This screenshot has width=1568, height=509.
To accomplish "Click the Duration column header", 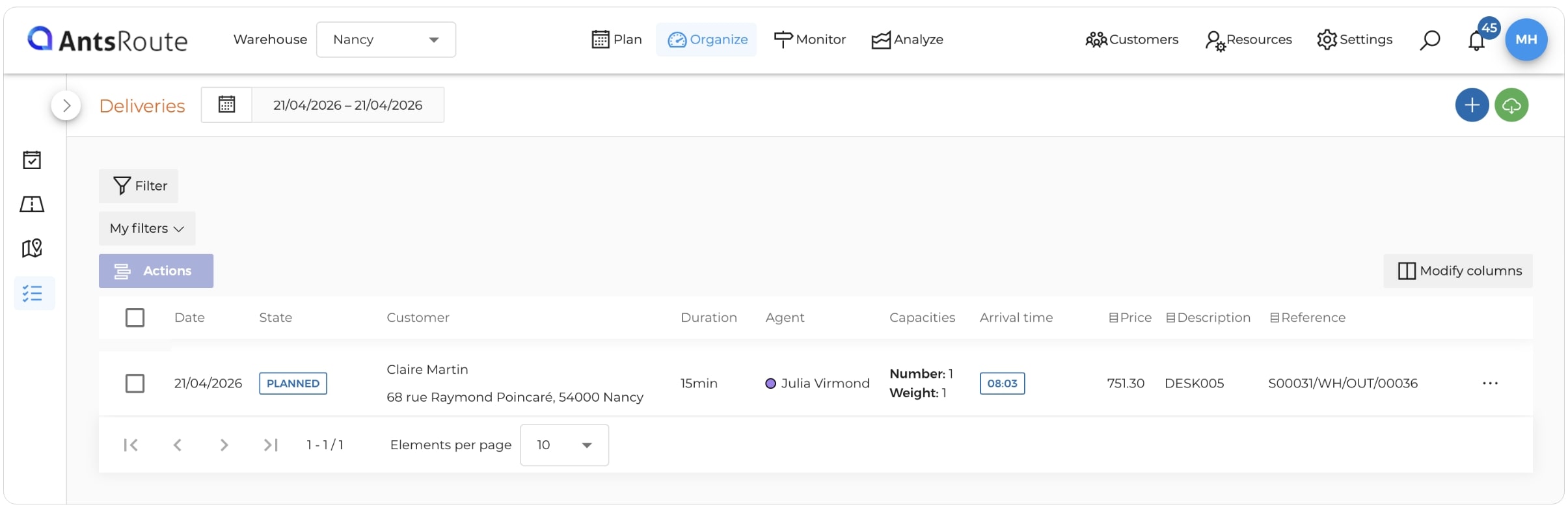I will click(x=709, y=317).
